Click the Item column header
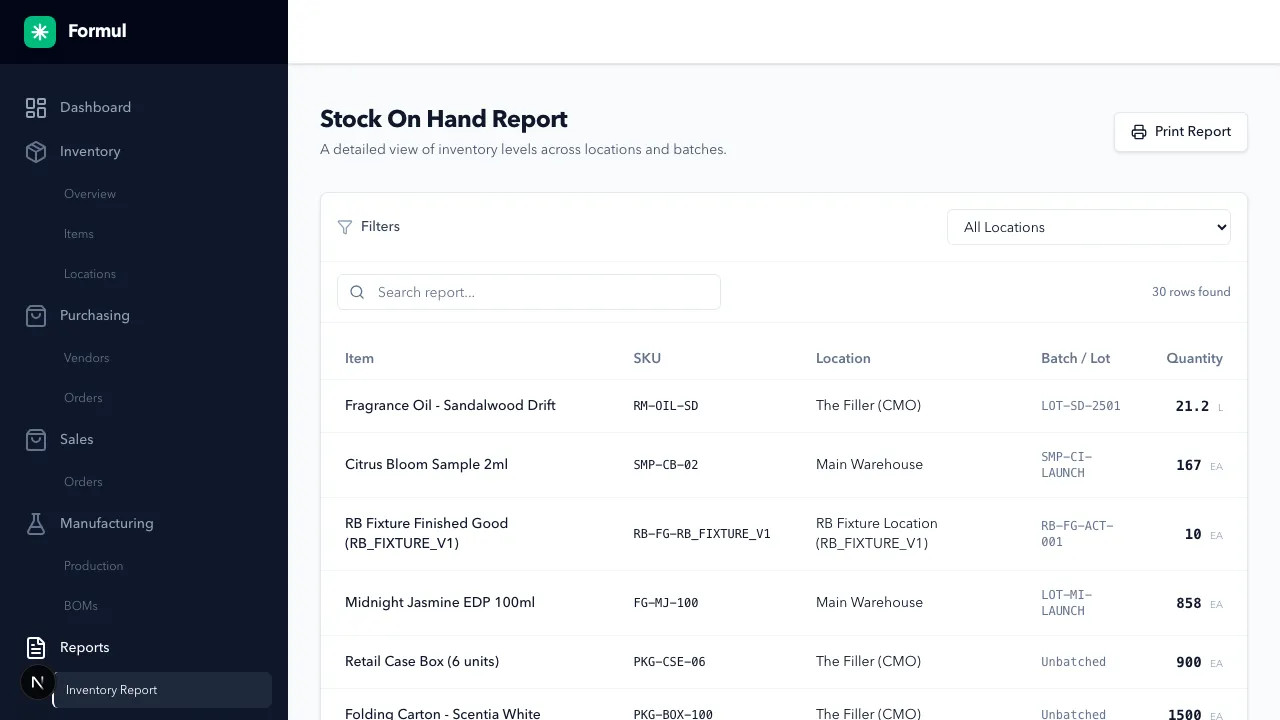Viewport: 1280px width, 720px height. coord(359,358)
